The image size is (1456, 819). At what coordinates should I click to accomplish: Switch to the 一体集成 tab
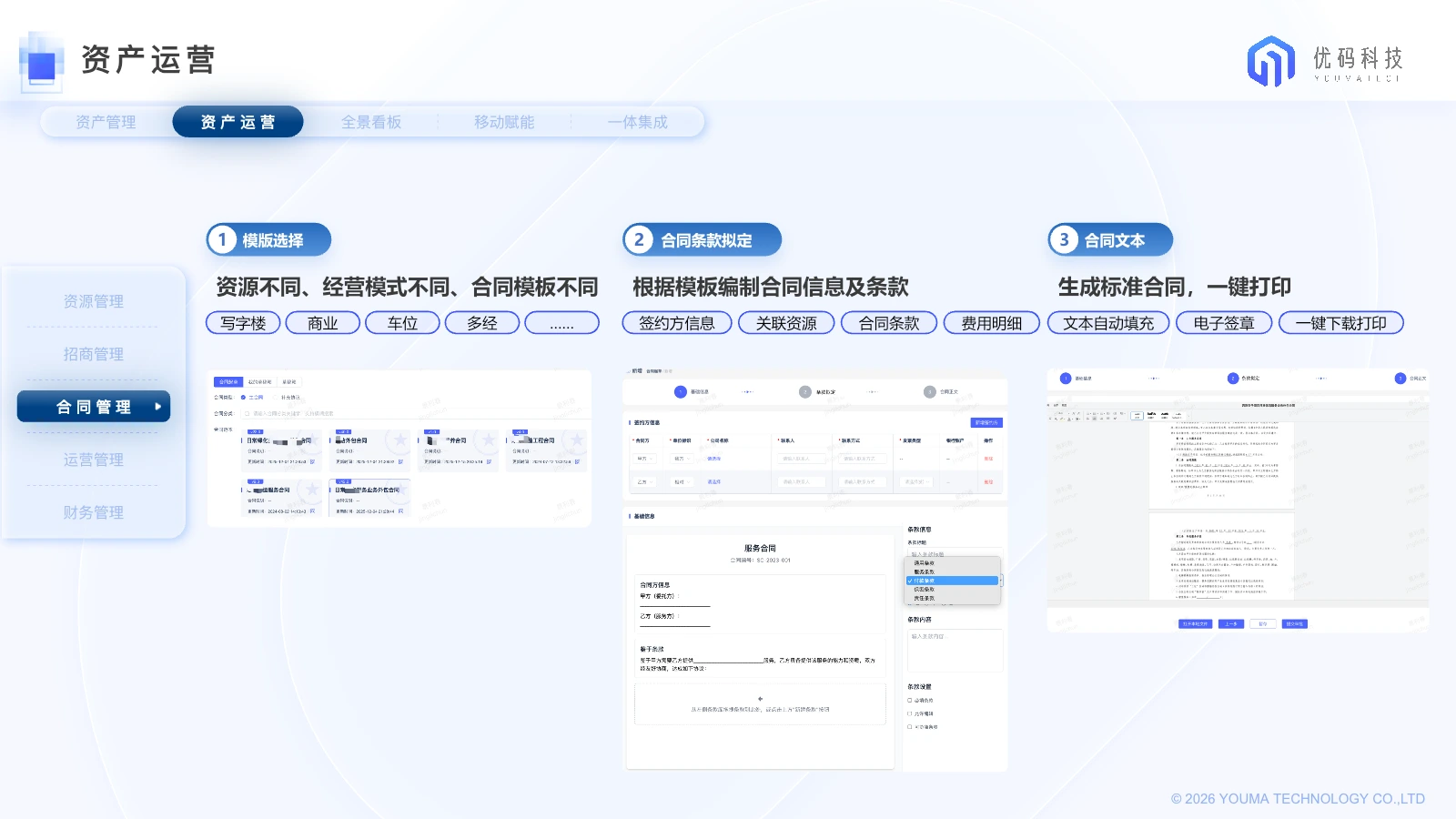click(x=638, y=122)
